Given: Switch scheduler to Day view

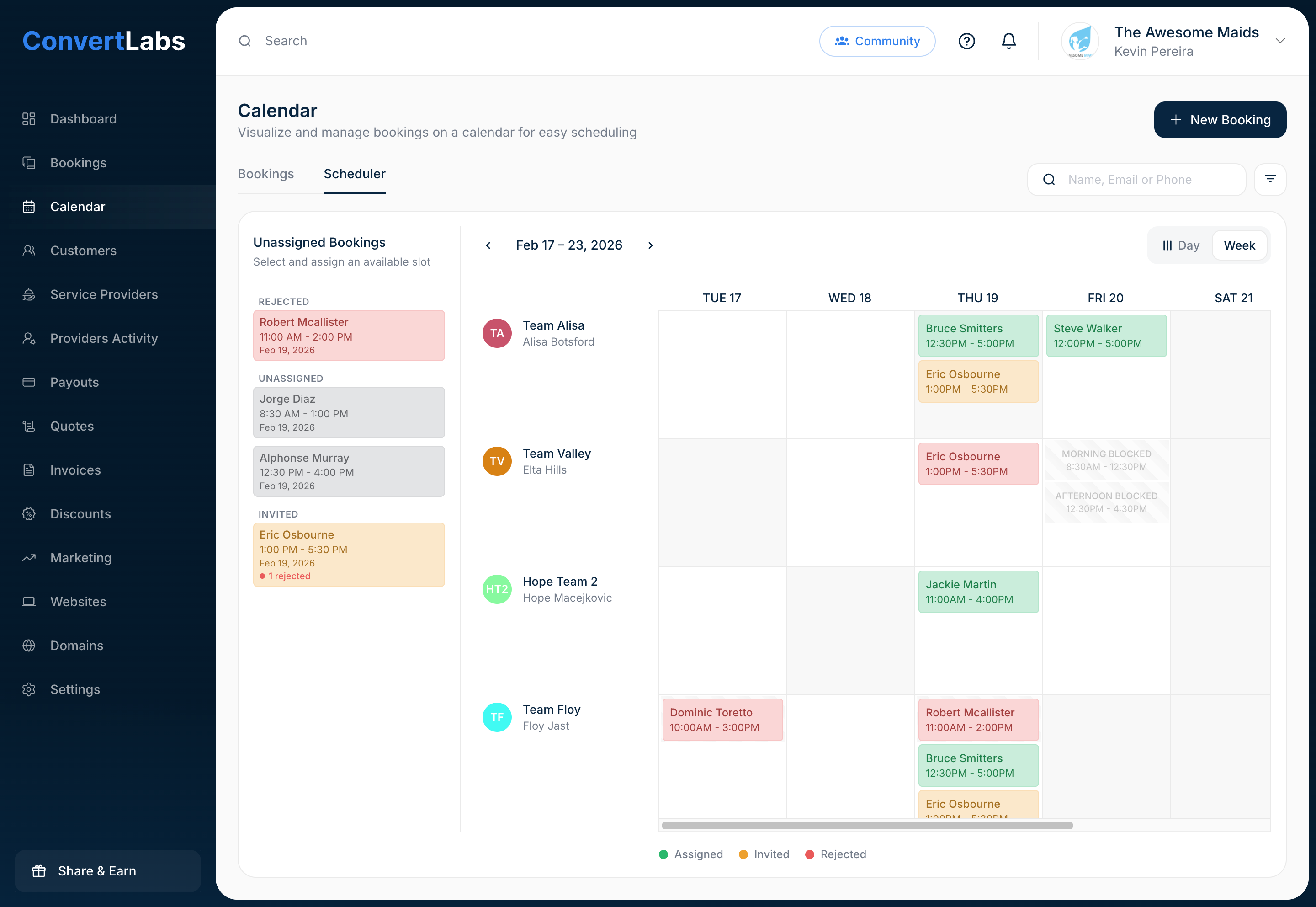Looking at the screenshot, I should (x=1180, y=245).
